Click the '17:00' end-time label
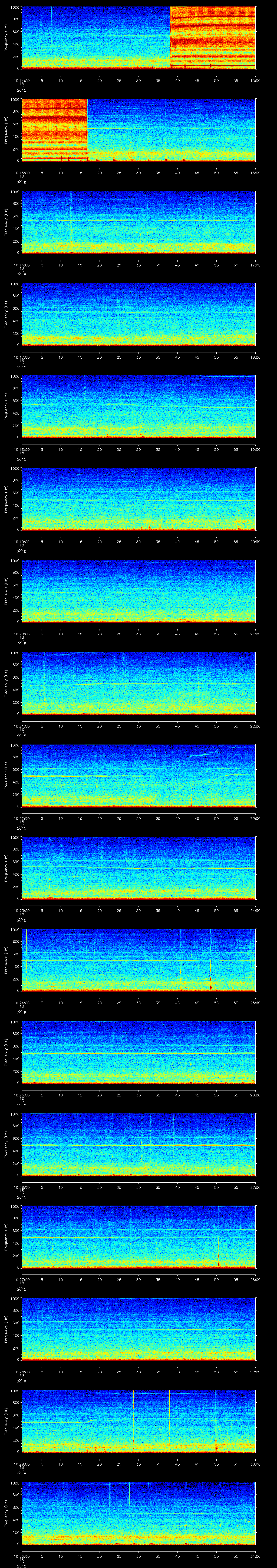 [255, 265]
